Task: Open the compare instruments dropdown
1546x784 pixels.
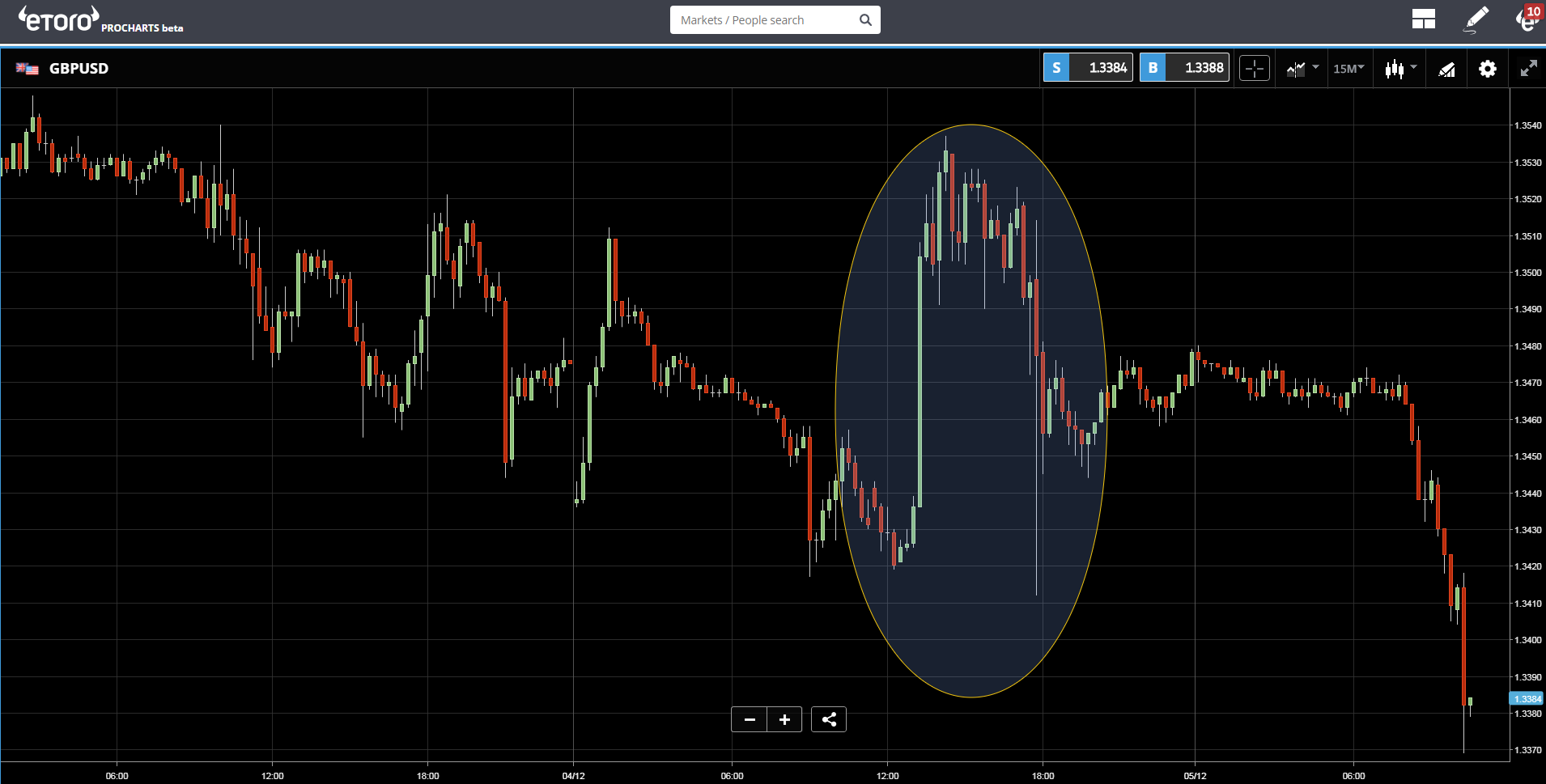Action: [1302, 69]
